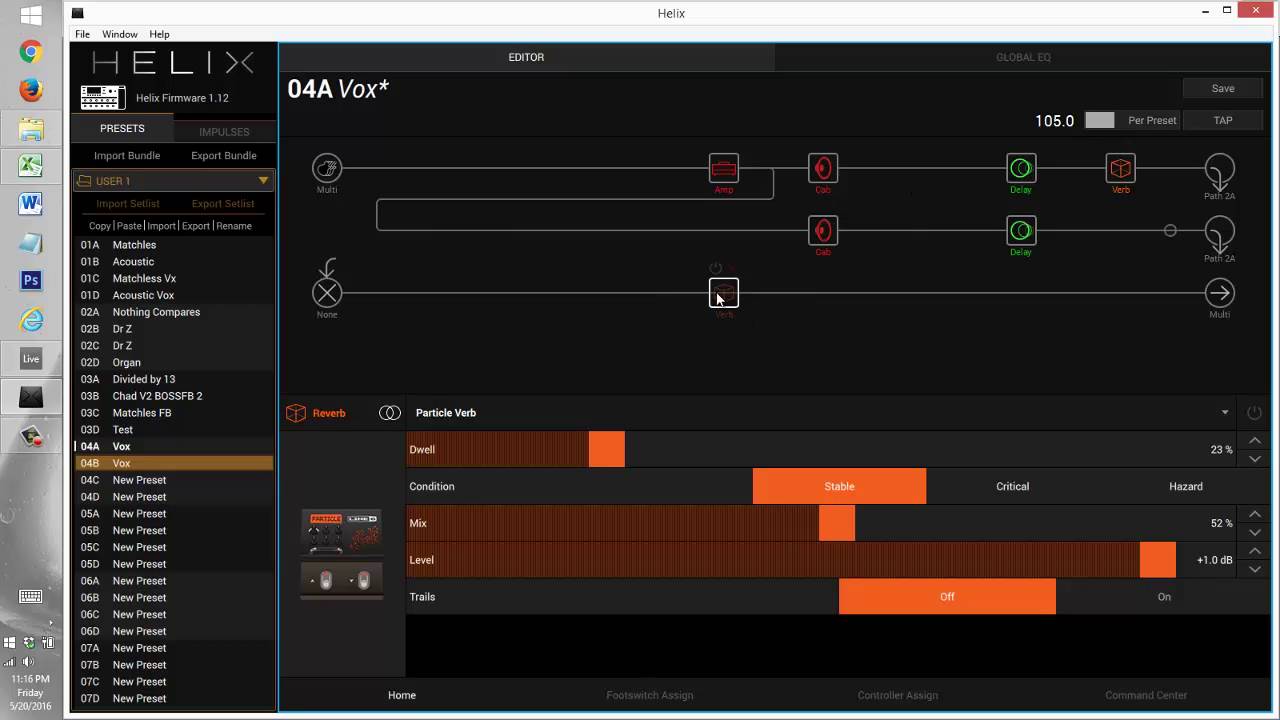This screenshot has height=720, width=1280.
Task: Open the Particle Verb model dropdown arrow
Action: (x=1225, y=413)
